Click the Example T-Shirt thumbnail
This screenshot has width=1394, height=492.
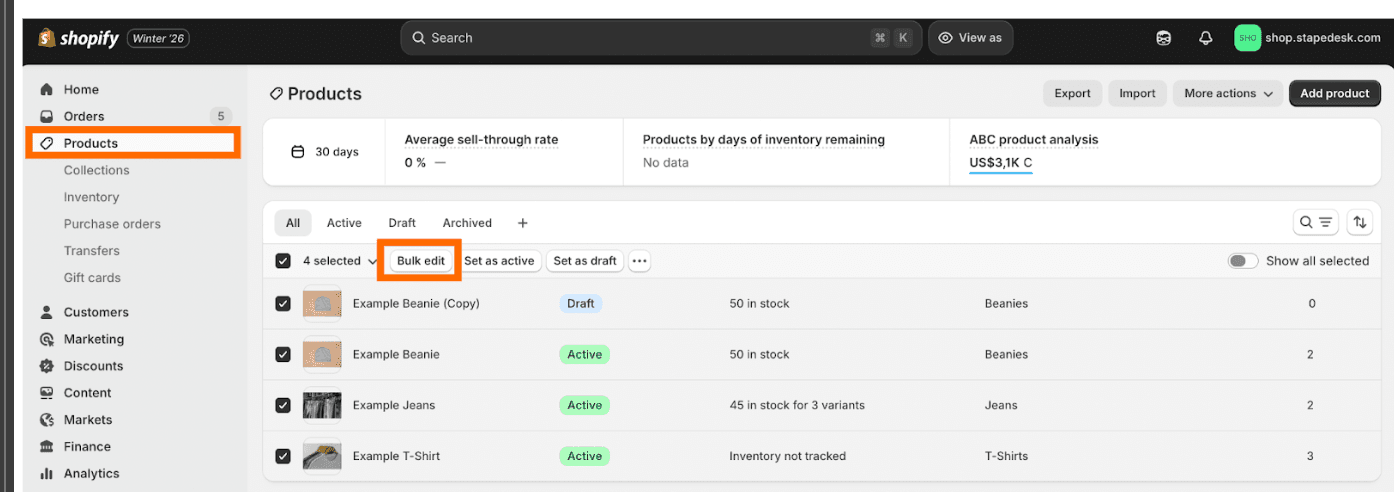tap(322, 456)
